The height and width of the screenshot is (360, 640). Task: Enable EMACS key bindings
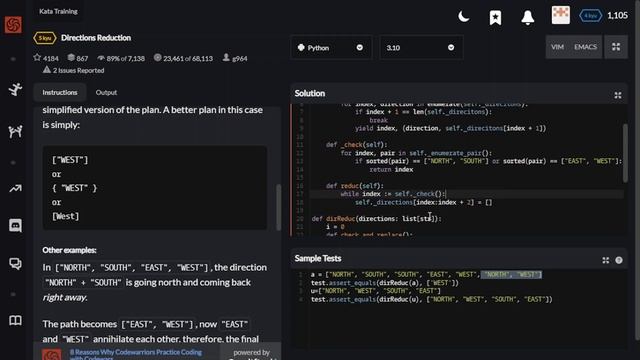tap(585, 47)
